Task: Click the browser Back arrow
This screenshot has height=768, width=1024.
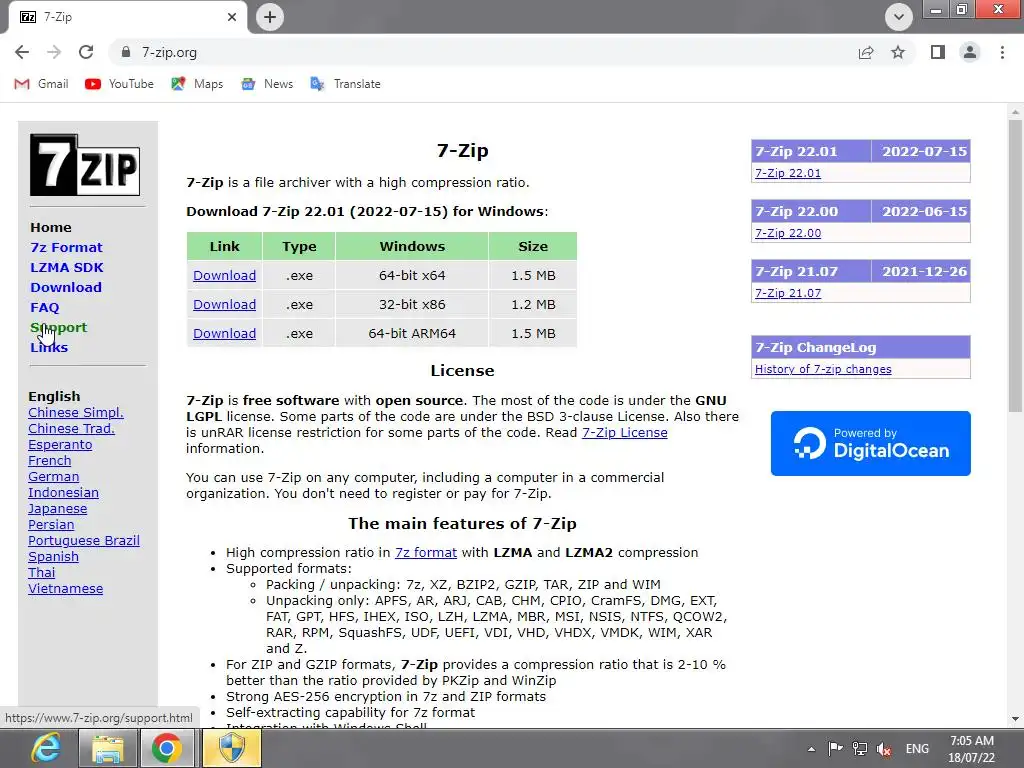Action: coord(22,52)
